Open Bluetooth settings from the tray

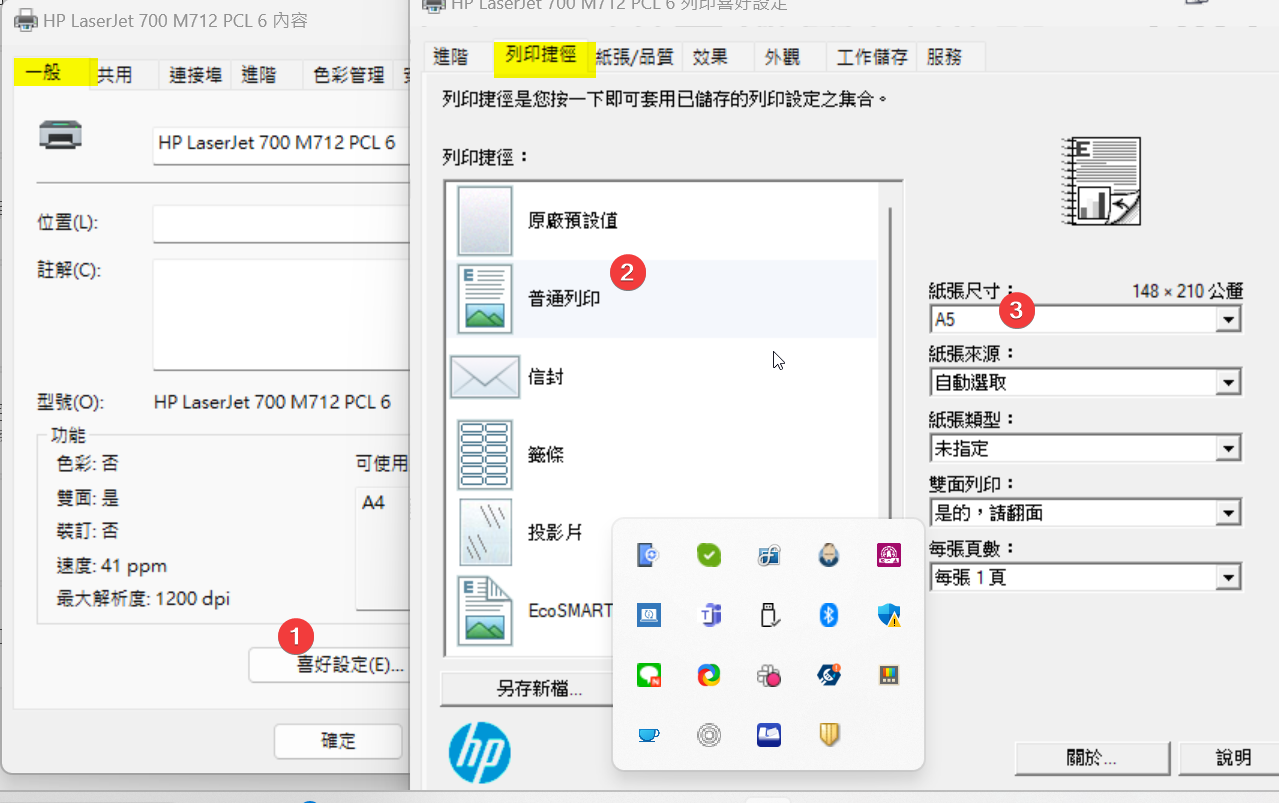coord(828,615)
